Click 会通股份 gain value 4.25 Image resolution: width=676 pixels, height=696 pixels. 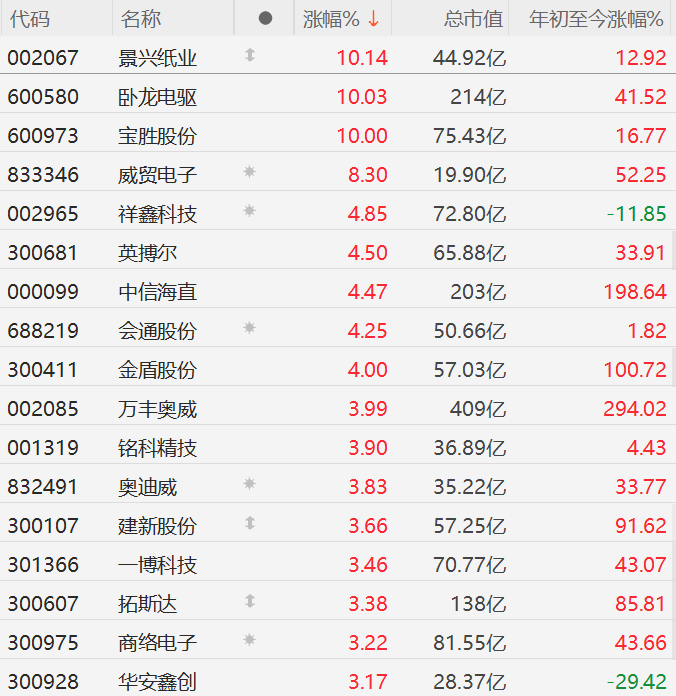point(368,331)
